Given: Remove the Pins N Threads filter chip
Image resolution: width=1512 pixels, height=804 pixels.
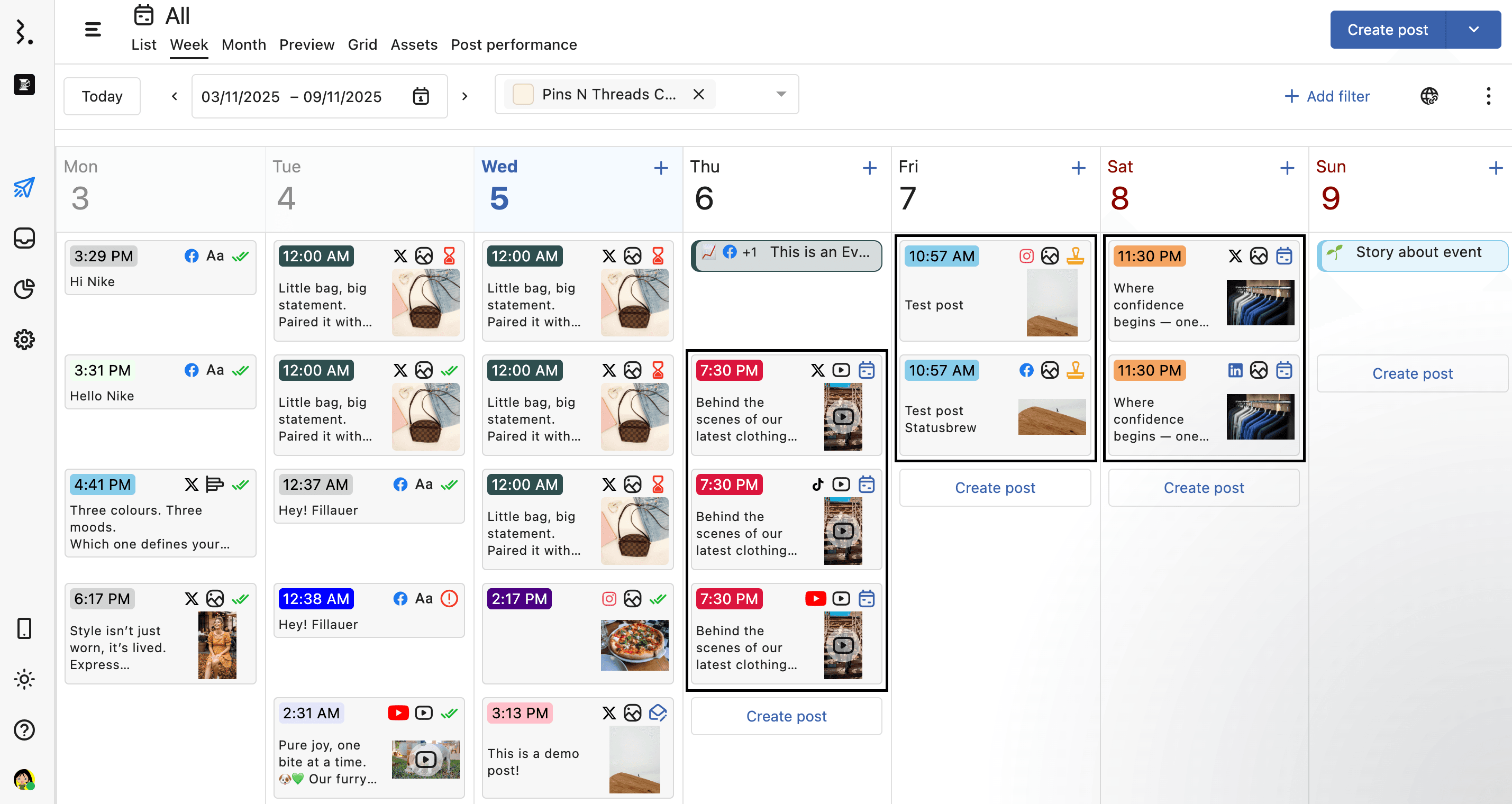Looking at the screenshot, I should [x=698, y=95].
